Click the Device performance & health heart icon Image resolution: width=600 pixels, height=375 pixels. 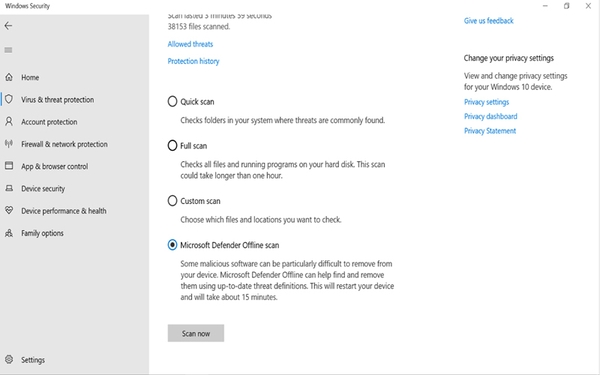click(x=9, y=210)
